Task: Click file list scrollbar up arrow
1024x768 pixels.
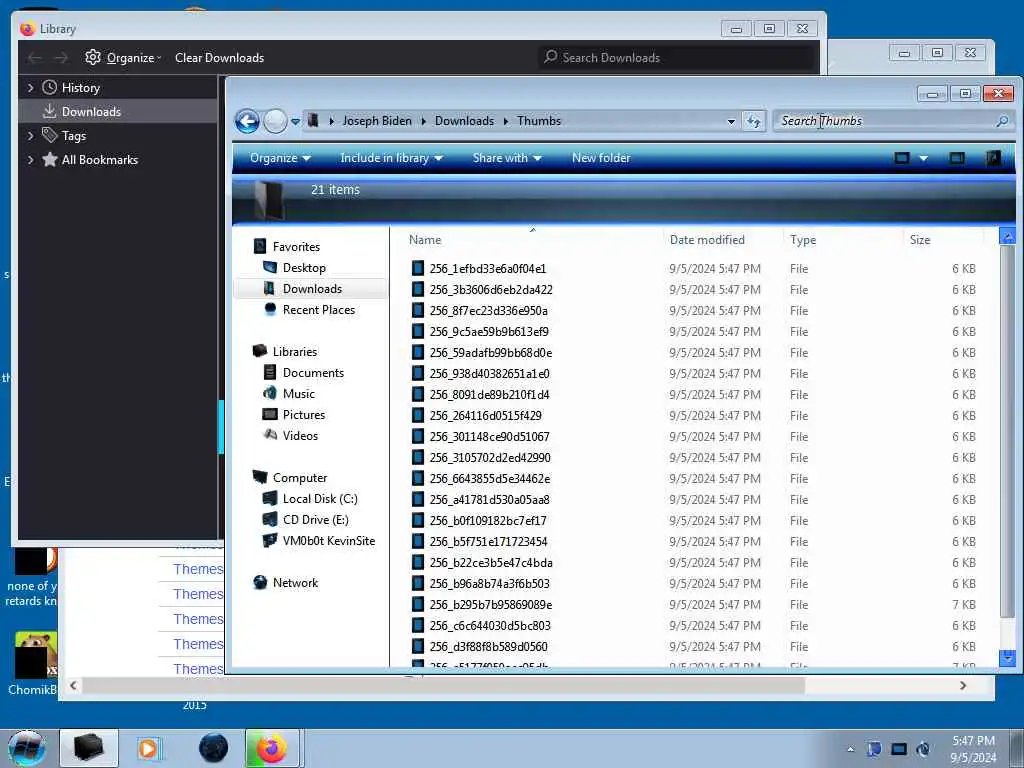Action: (x=1007, y=236)
